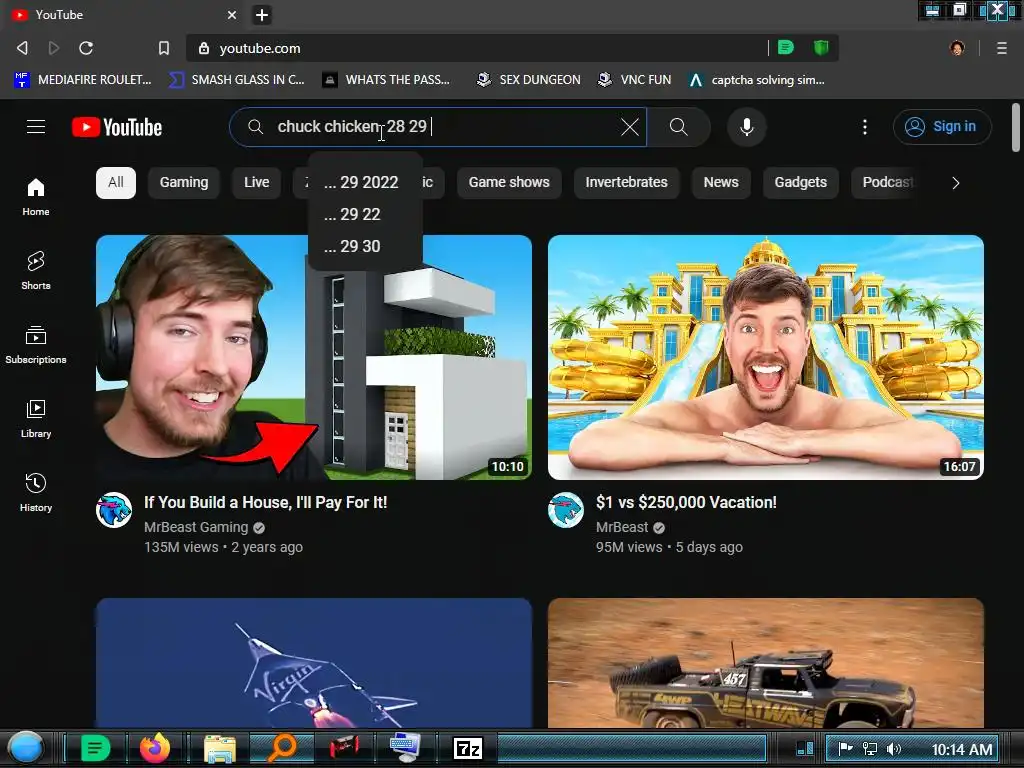Open MEDIAFIRE ROULET... bookmark
Screen dimensions: 1024x768
[82, 80]
